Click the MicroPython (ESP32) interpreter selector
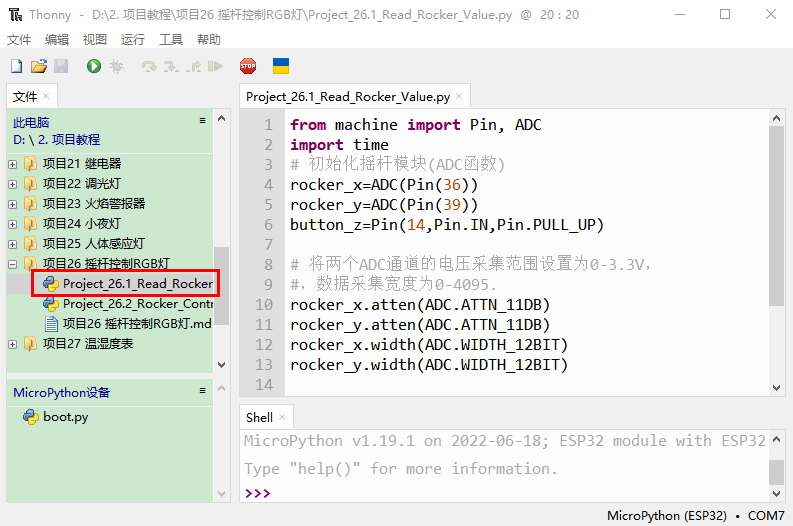Viewport: 793px width, 526px height. 666,516
